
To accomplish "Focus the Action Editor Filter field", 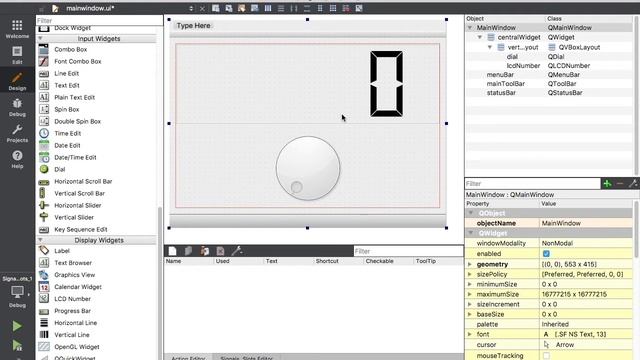I will [408, 251].
